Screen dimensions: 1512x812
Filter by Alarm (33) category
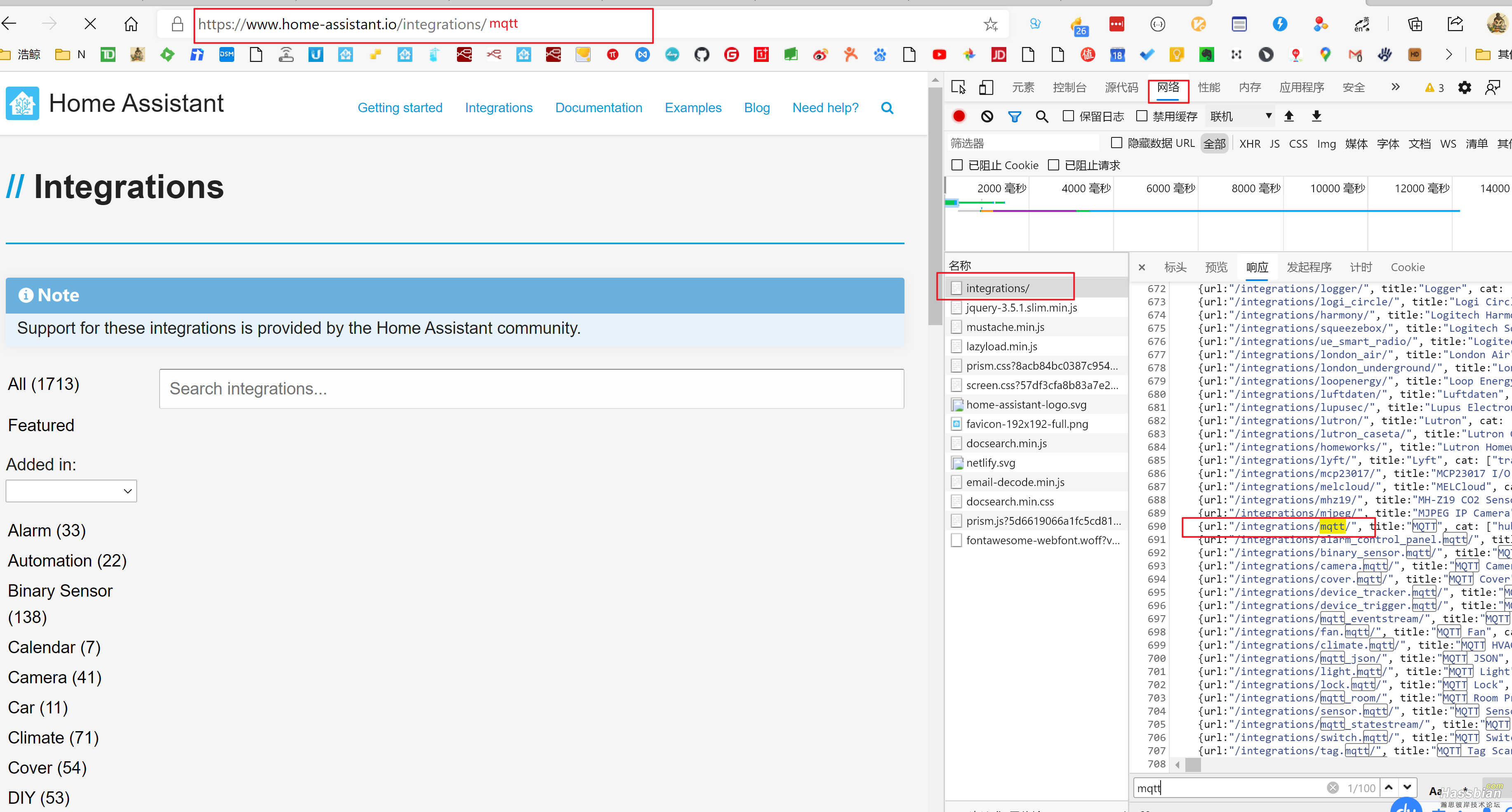47,531
